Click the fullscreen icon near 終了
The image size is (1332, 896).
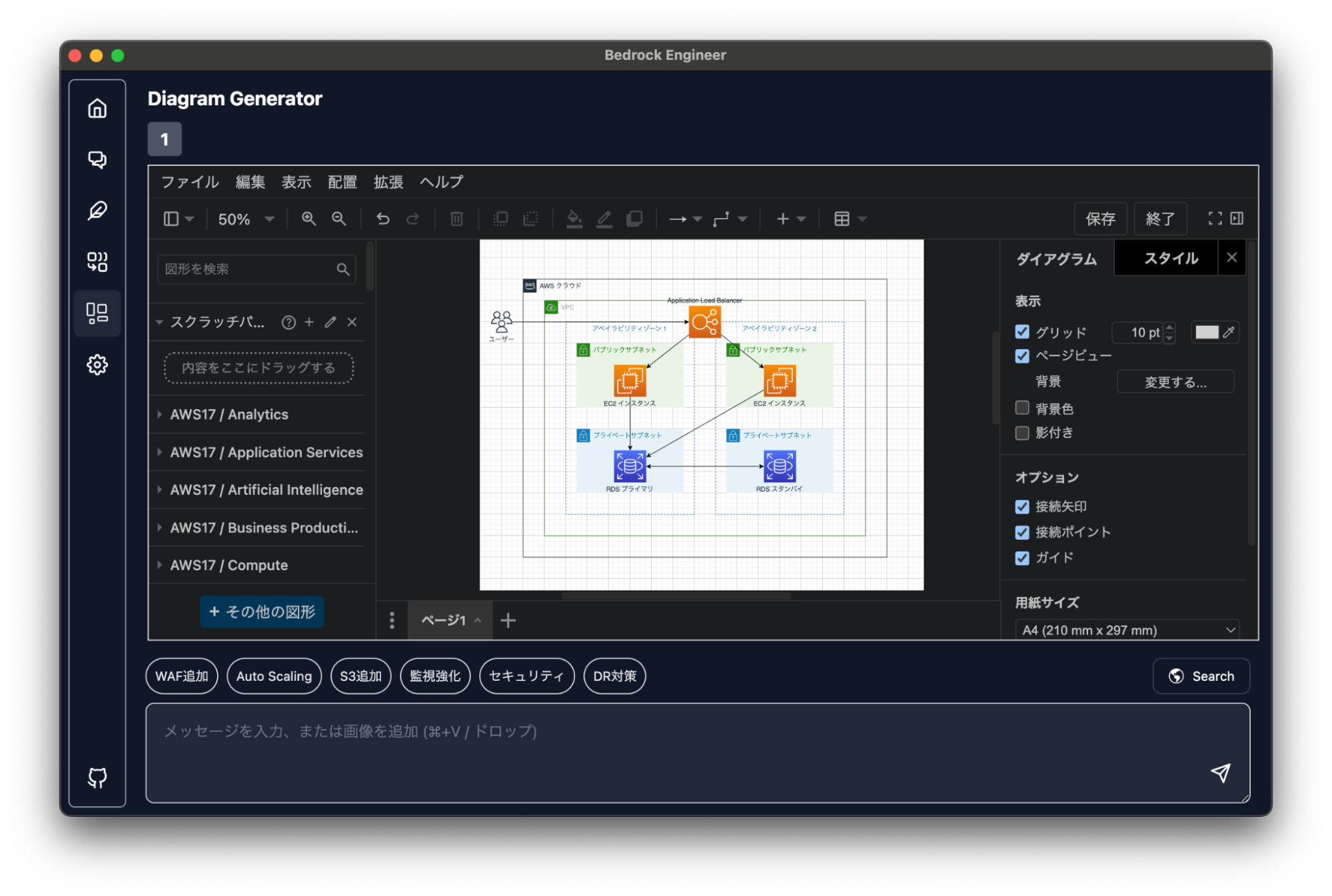pos(1215,219)
